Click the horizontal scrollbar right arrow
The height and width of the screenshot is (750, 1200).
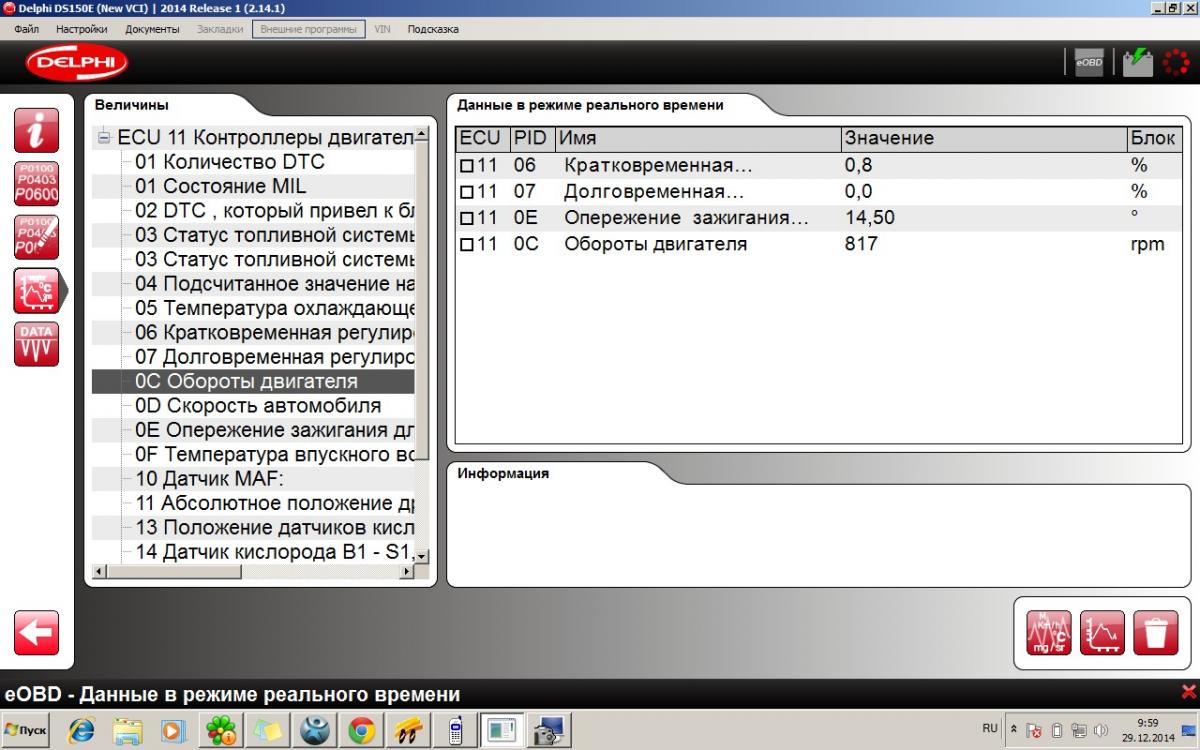click(x=407, y=571)
